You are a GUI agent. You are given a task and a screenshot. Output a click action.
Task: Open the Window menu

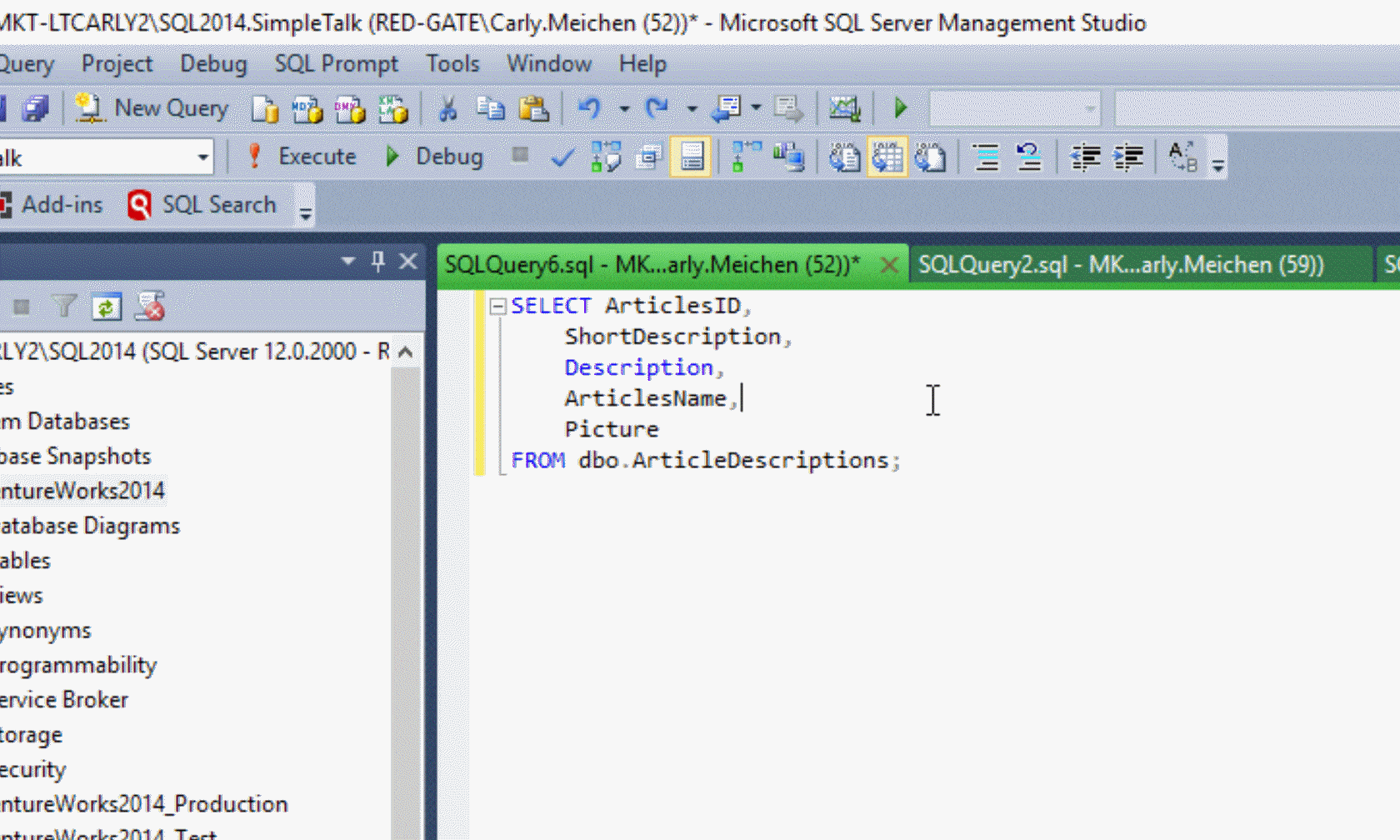[549, 63]
